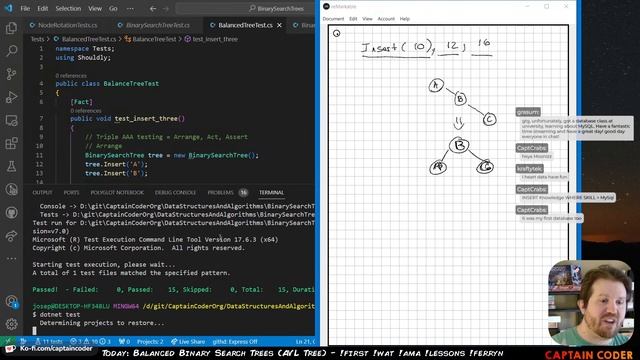The height and width of the screenshot is (360, 640).
Task: Click the tree.Insert('A'); code line
Action: [x=116, y=164]
